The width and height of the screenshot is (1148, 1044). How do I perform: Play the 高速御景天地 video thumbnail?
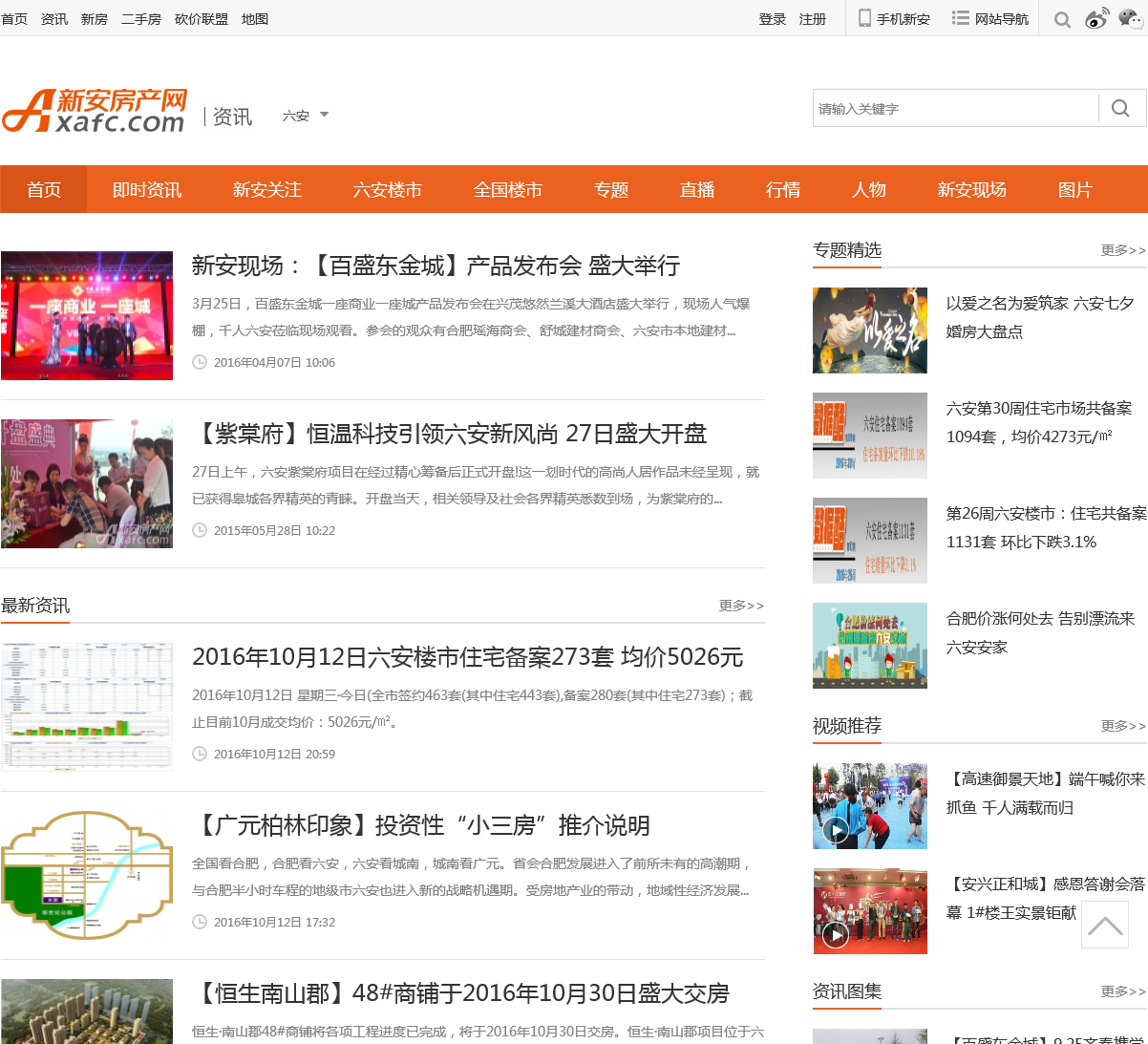pyautogui.click(x=869, y=806)
